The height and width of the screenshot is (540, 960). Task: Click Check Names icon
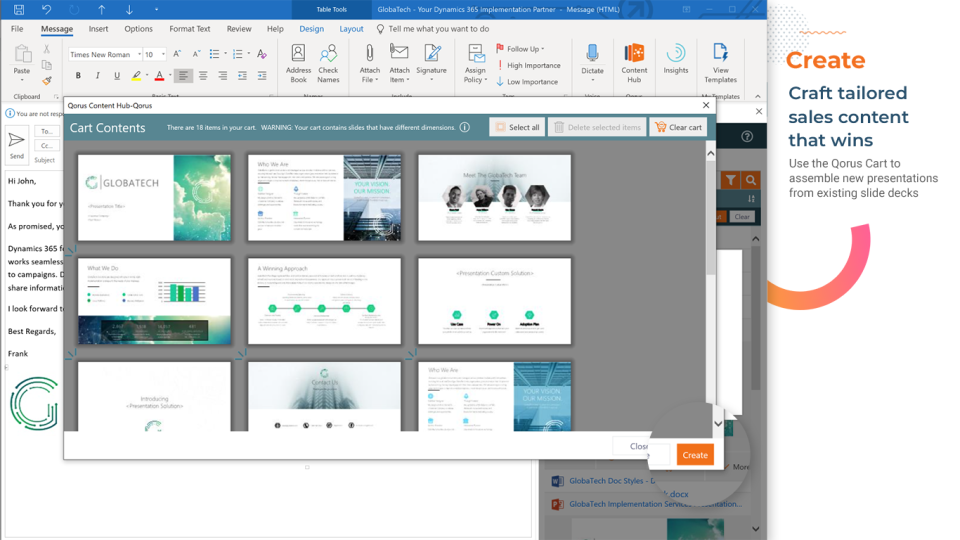(328, 54)
